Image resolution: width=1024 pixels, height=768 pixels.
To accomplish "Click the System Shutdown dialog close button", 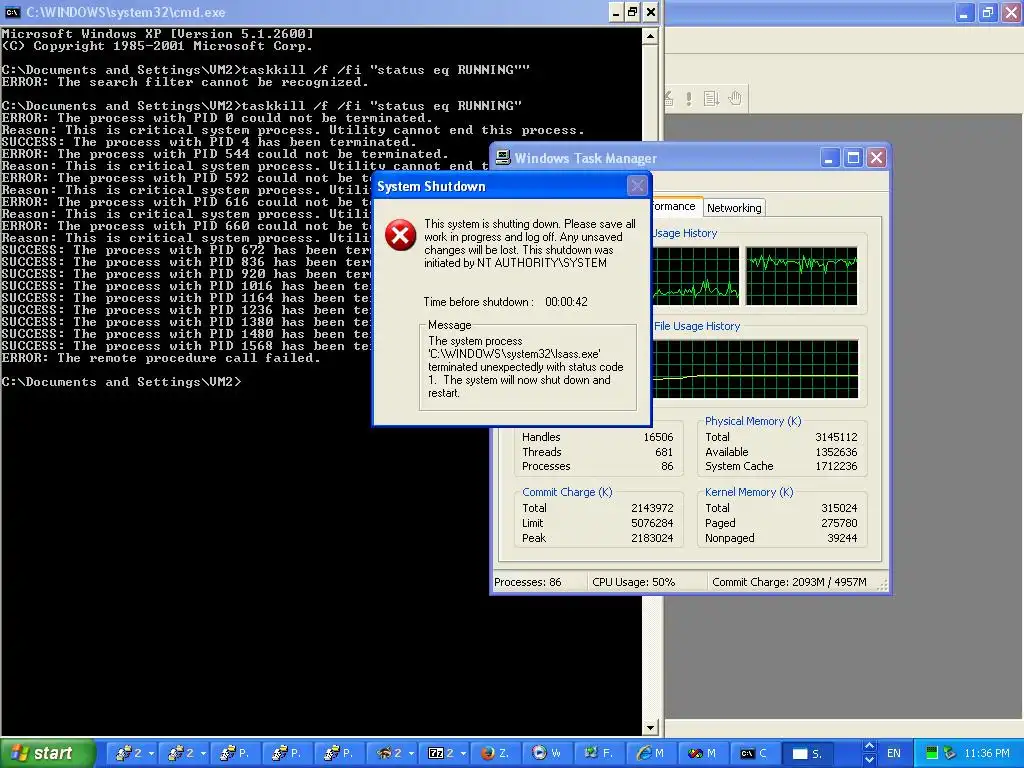I will coord(637,186).
